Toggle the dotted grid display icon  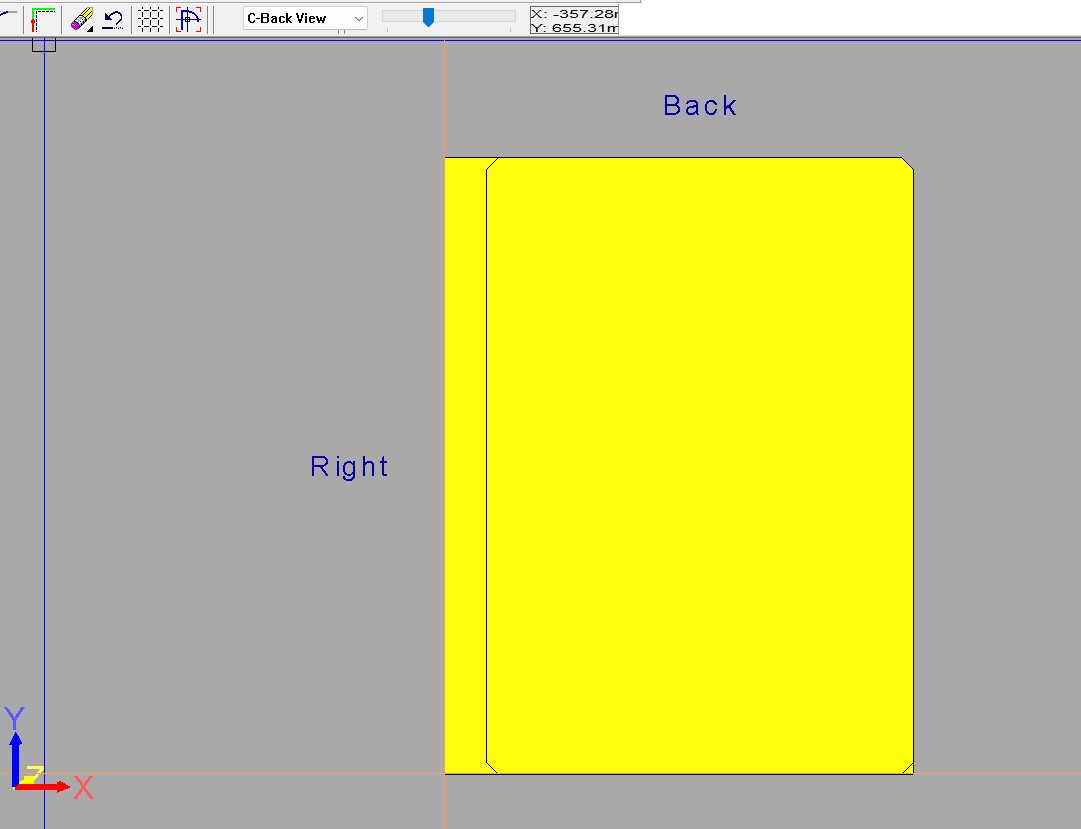151,19
